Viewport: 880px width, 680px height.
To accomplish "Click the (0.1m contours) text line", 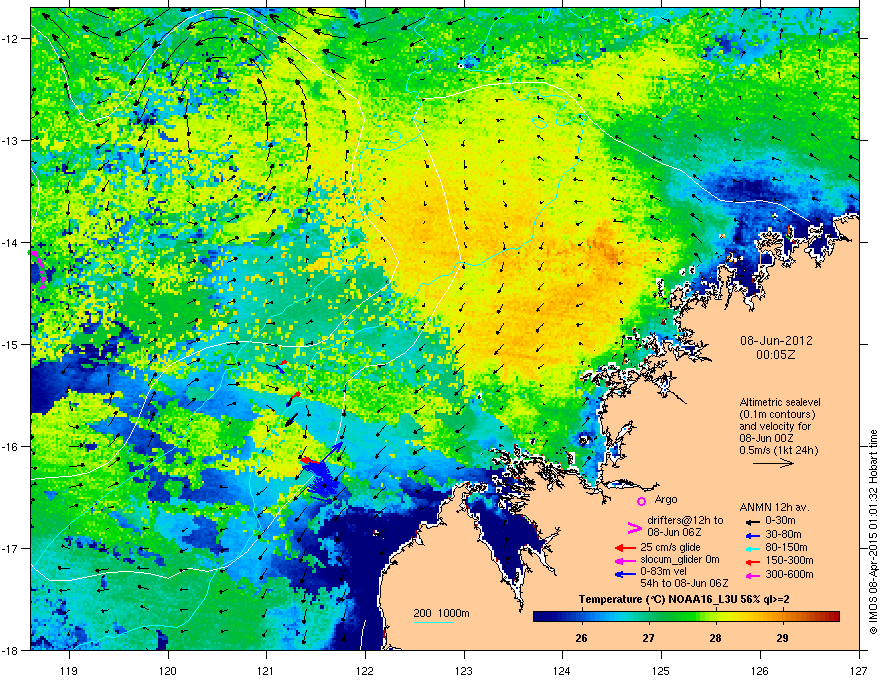I will tap(777, 415).
